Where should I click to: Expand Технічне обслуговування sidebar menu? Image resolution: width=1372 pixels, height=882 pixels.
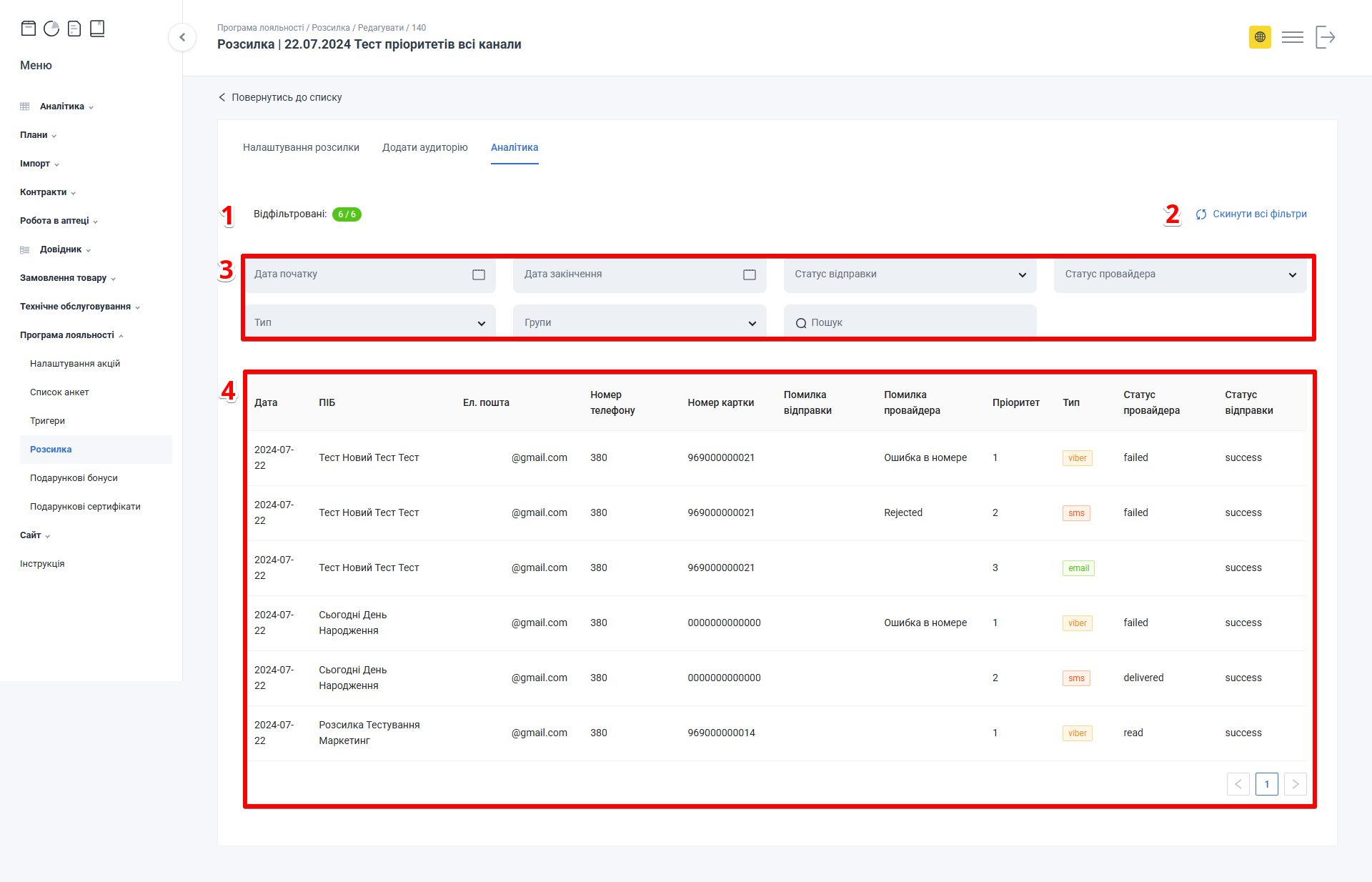tap(80, 307)
